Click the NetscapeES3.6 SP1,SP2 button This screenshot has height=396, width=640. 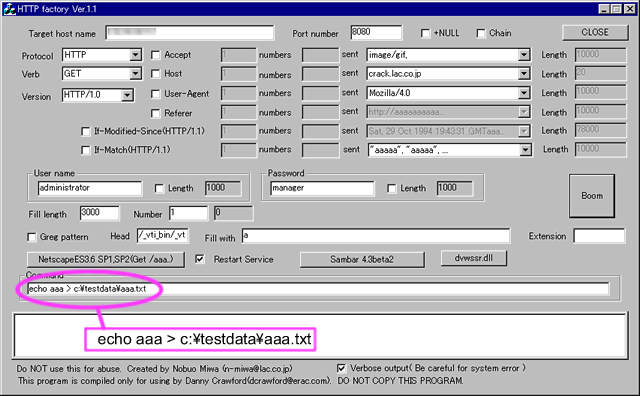click(106, 260)
